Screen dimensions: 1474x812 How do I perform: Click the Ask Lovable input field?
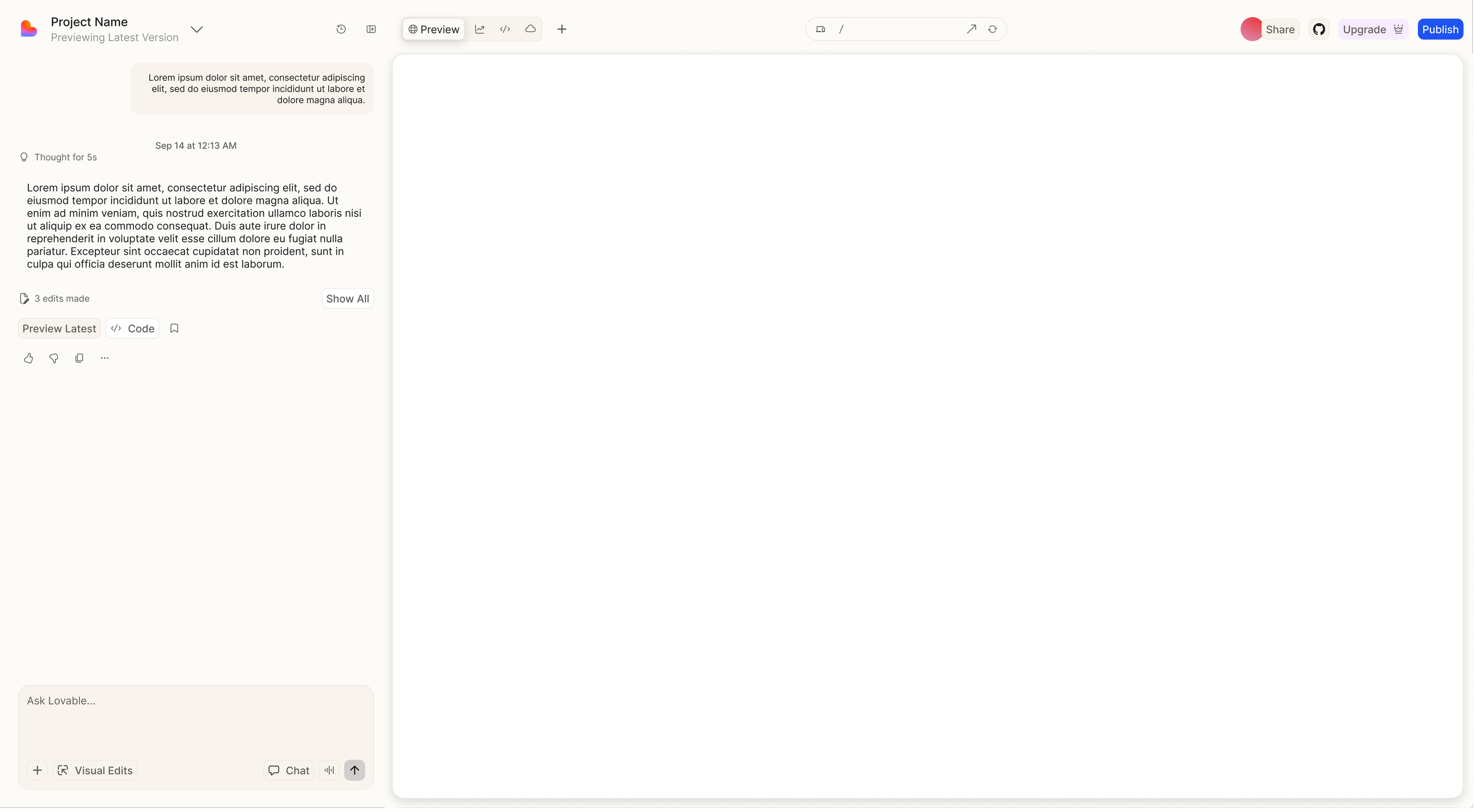click(x=195, y=719)
